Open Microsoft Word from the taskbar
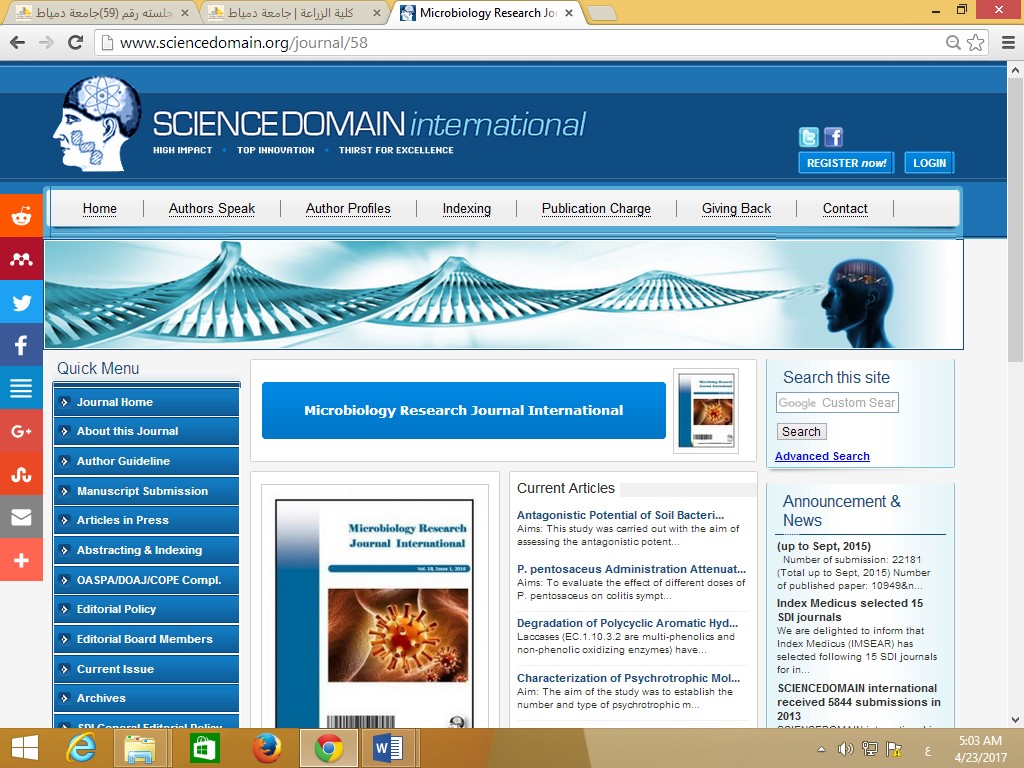The width and height of the screenshot is (1024, 768). coord(389,748)
